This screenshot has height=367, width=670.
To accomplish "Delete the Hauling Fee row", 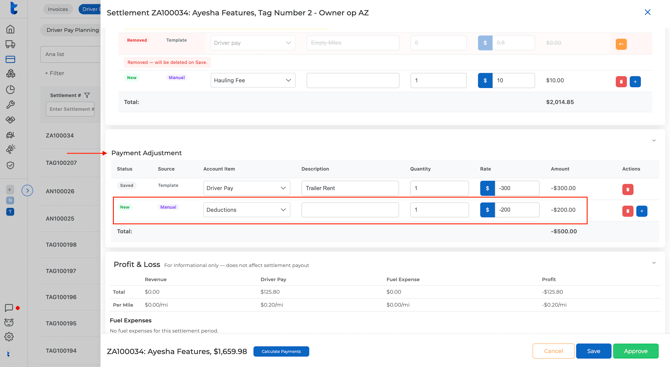I will 621,81.
